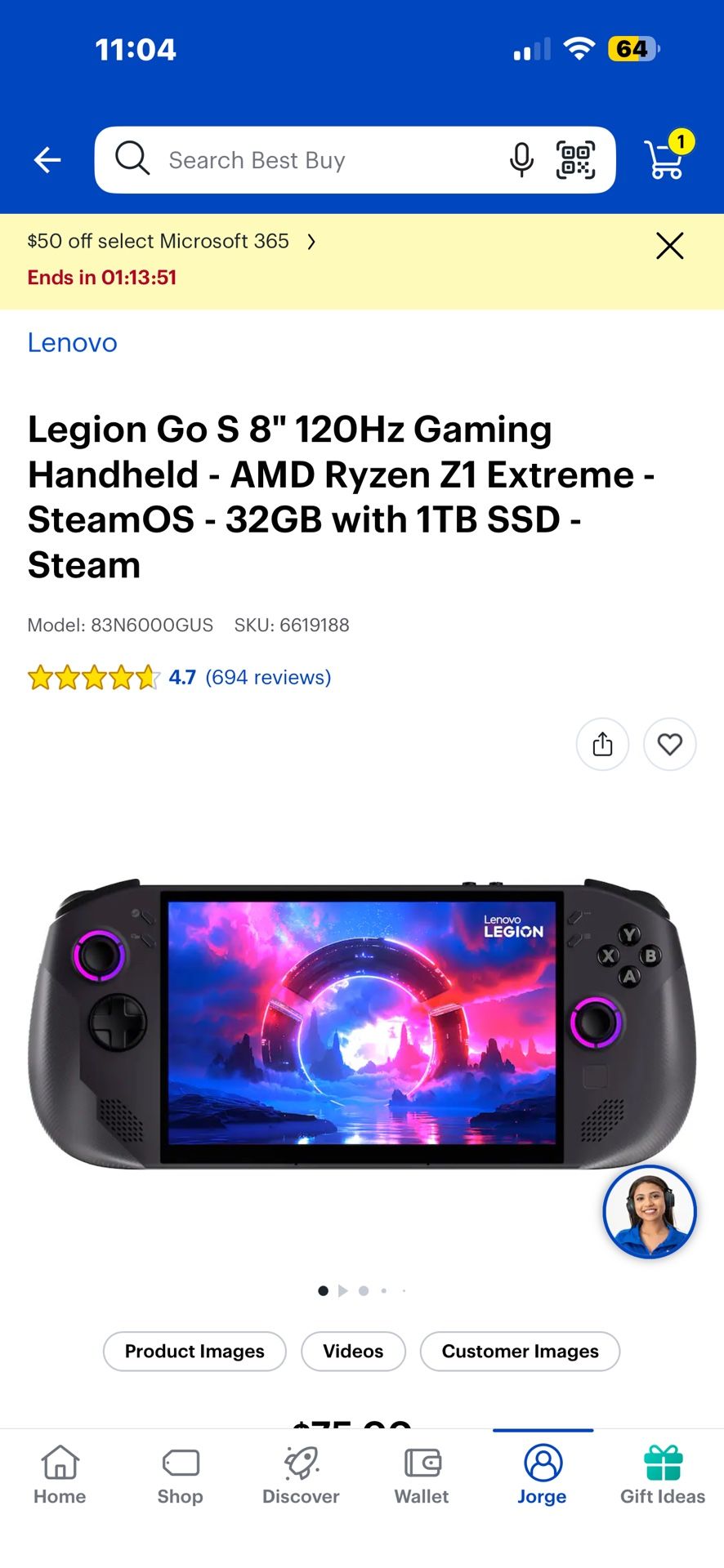Open the QR code scanner

click(x=575, y=160)
